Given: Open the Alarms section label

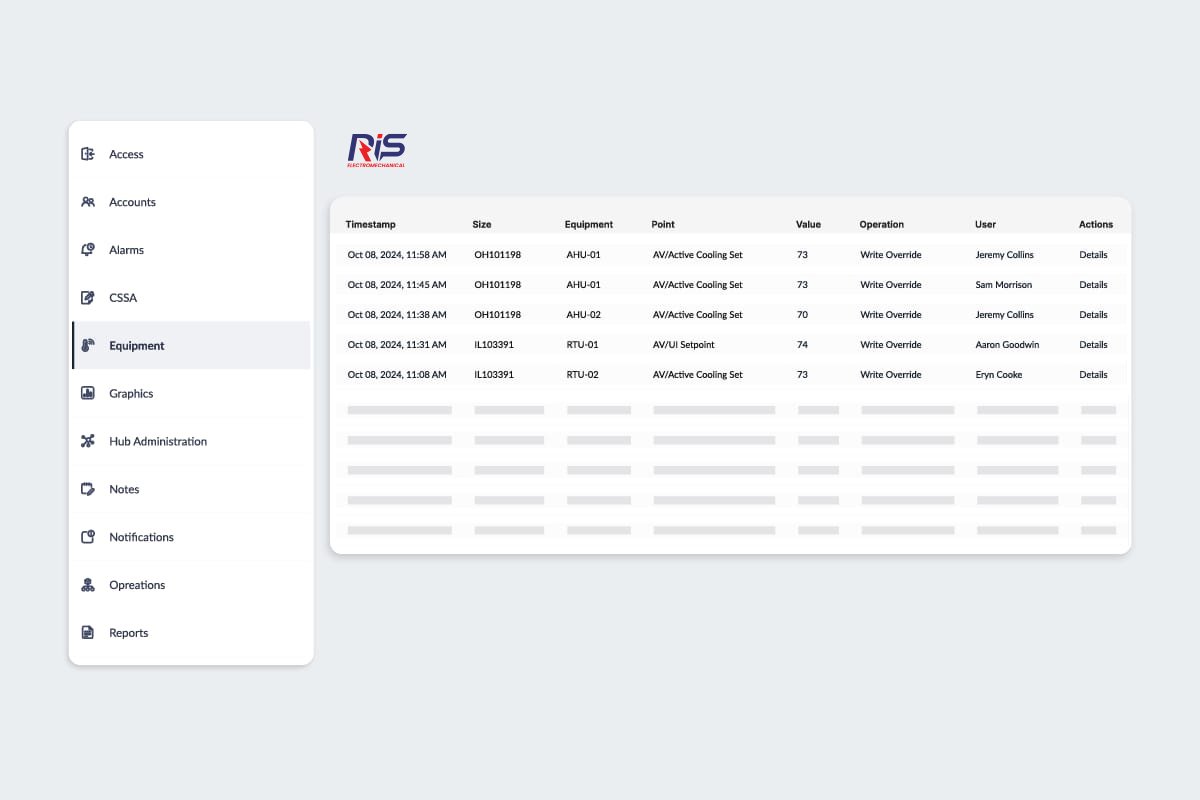Looking at the screenshot, I should tap(126, 250).
